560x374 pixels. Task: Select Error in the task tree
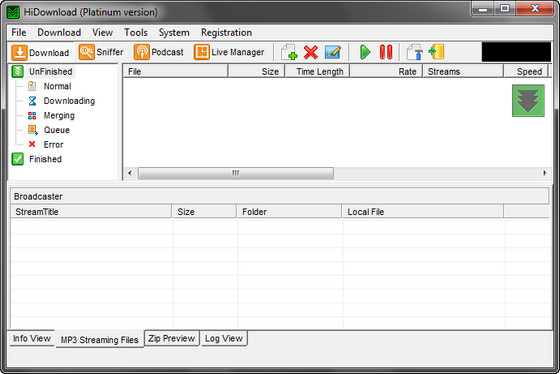click(53, 145)
